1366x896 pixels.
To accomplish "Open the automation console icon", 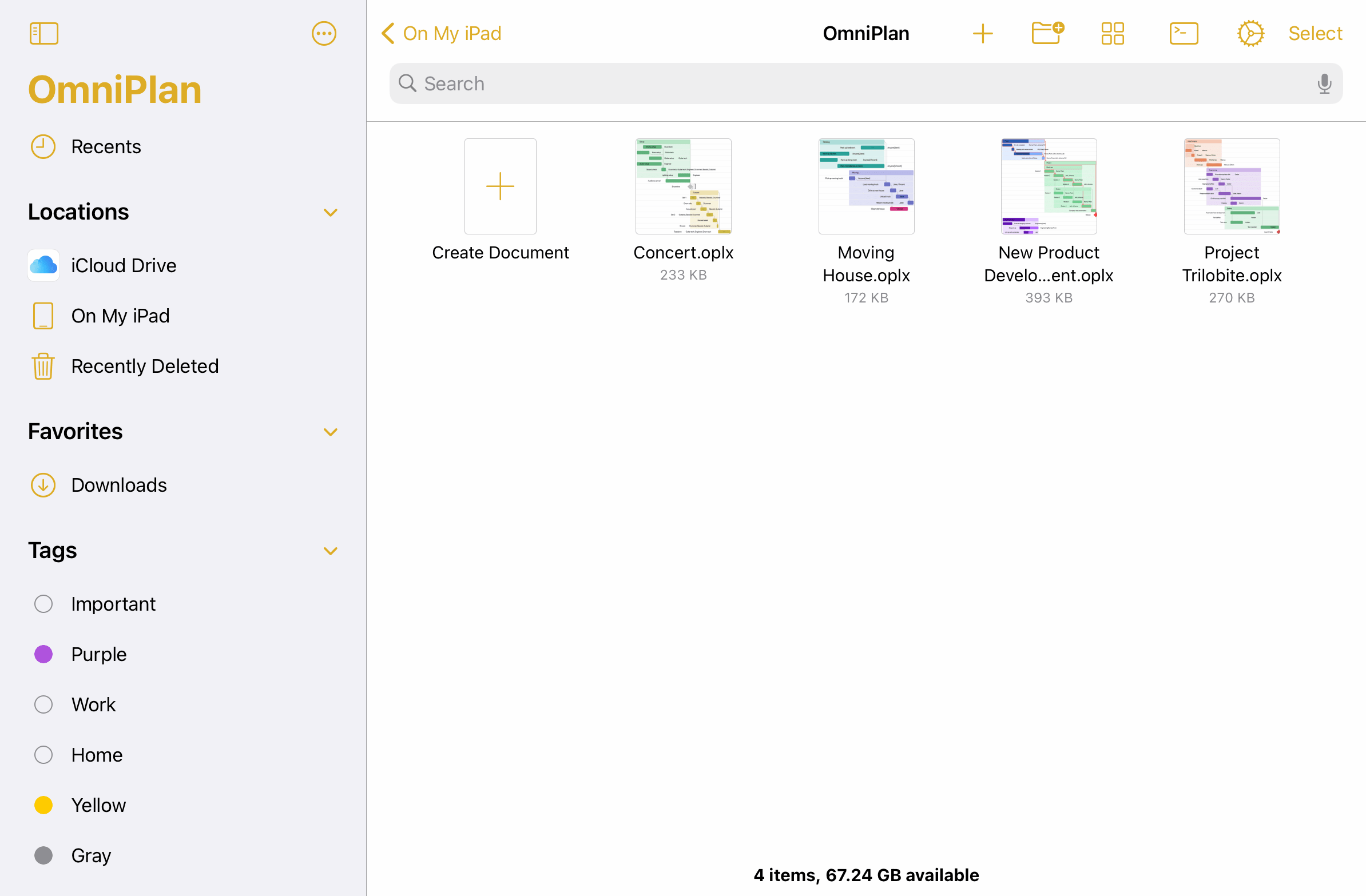I will pos(1184,33).
